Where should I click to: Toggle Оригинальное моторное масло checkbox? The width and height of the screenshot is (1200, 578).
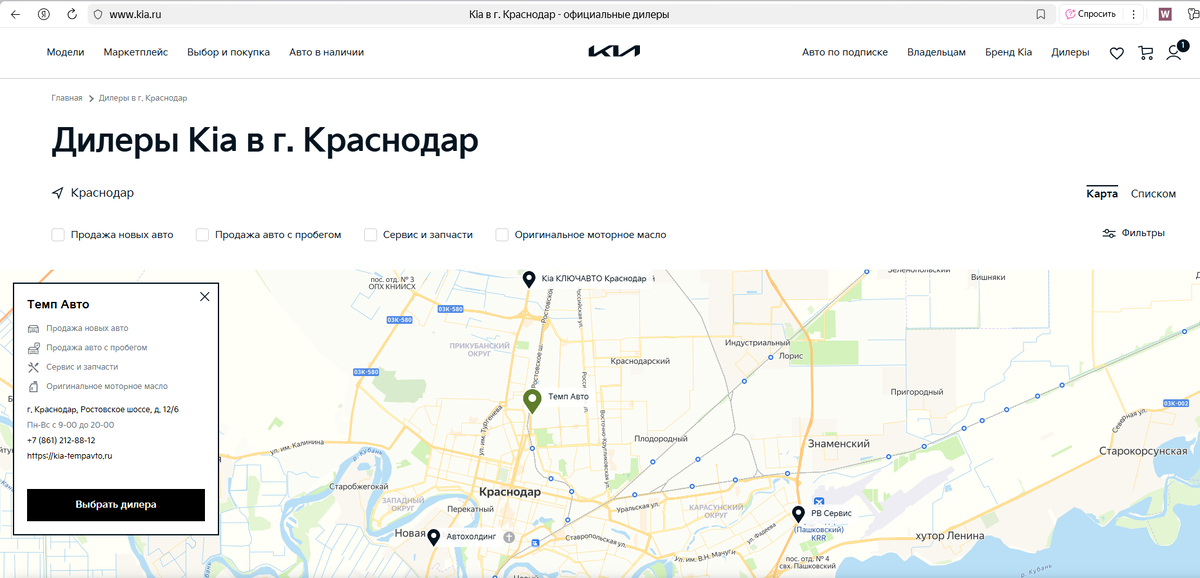pos(502,235)
